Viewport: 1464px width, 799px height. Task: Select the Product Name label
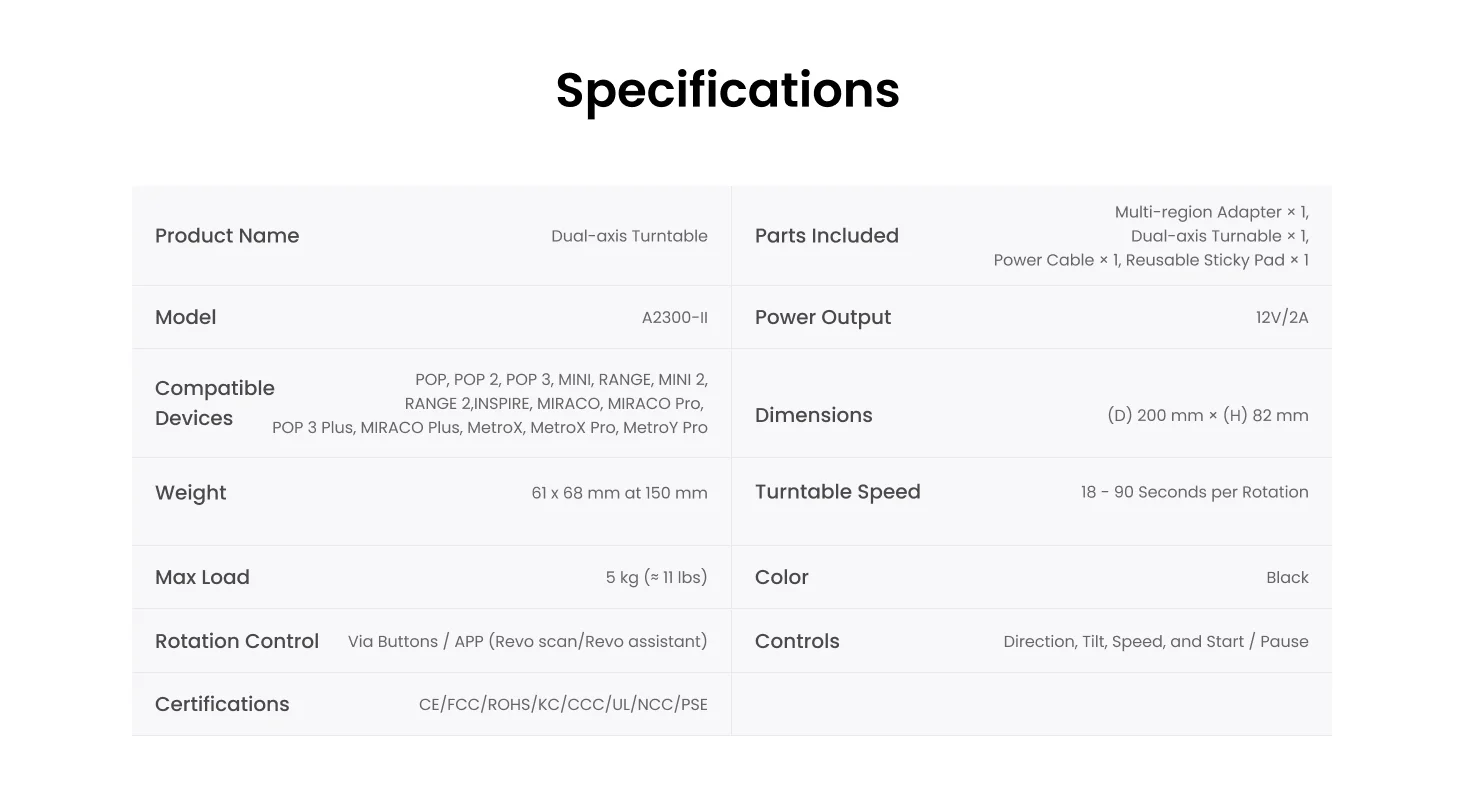coord(227,236)
